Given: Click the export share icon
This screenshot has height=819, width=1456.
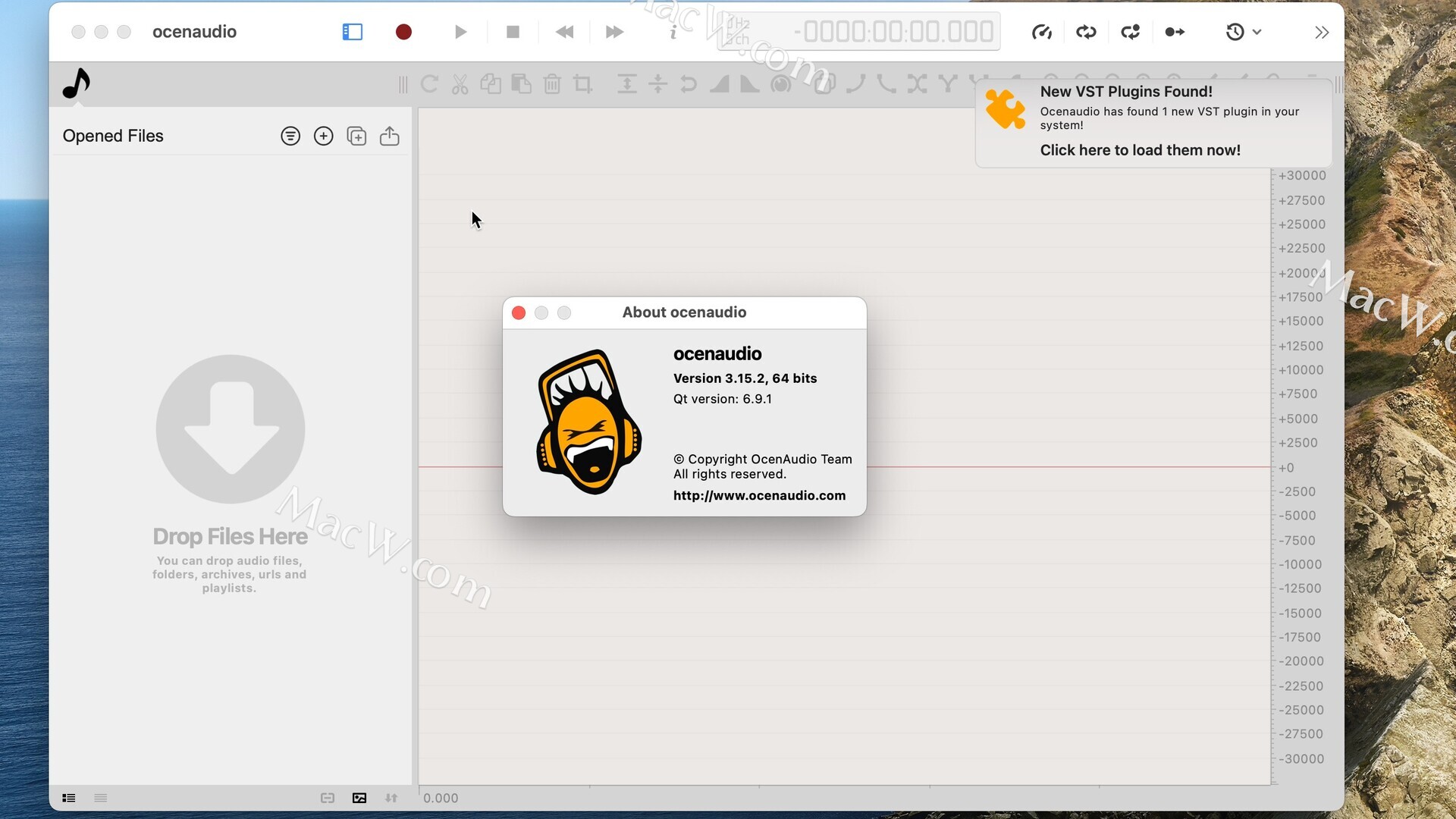Looking at the screenshot, I should pos(390,136).
